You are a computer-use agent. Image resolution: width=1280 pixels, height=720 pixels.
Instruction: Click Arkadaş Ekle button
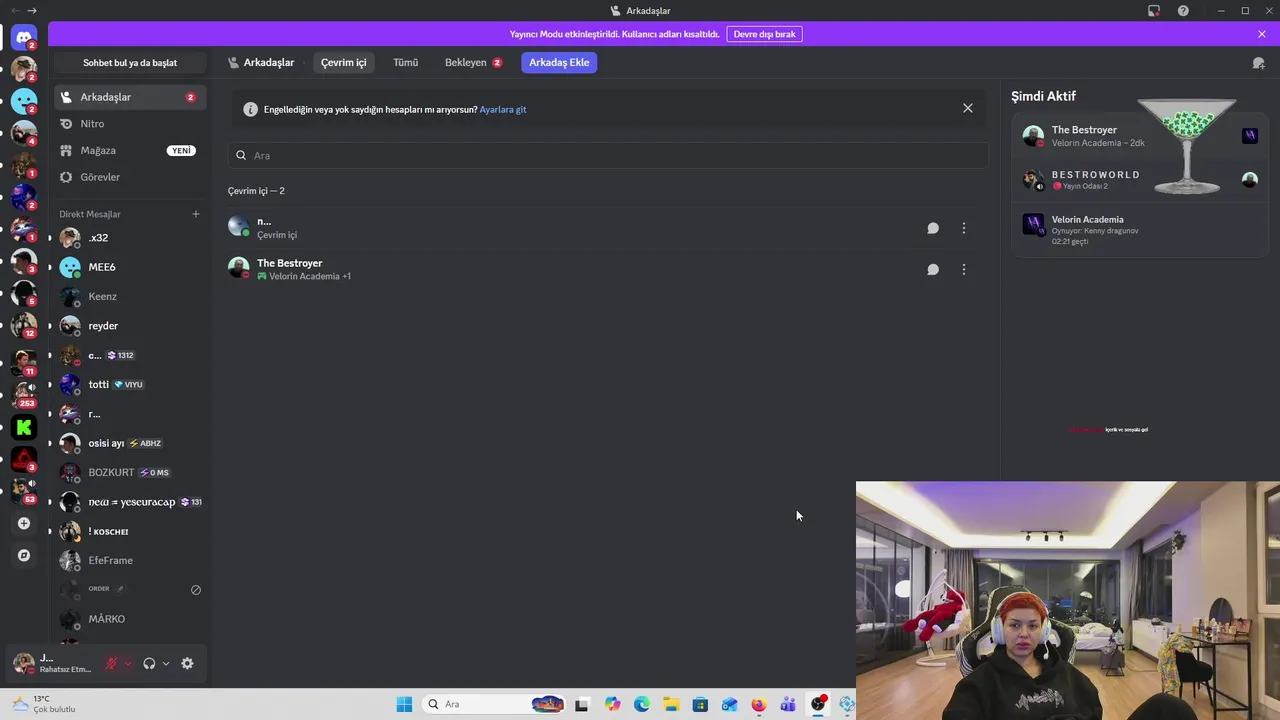(x=559, y=62)
